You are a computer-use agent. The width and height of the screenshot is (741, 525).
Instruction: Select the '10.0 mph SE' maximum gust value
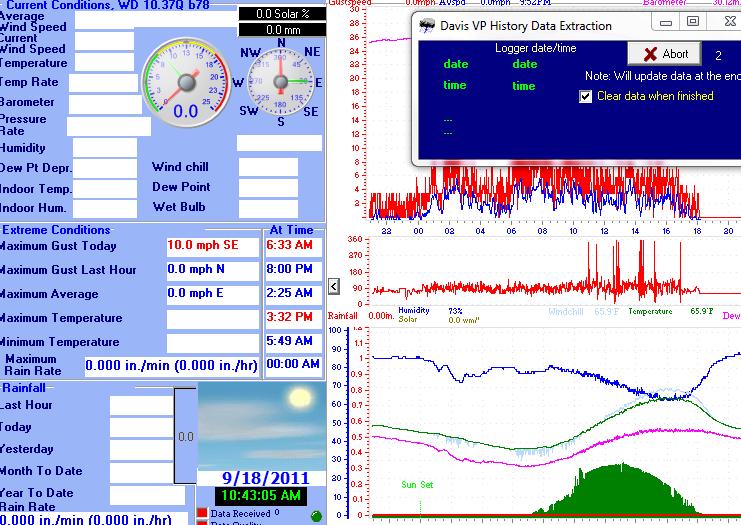coord(213,245)
